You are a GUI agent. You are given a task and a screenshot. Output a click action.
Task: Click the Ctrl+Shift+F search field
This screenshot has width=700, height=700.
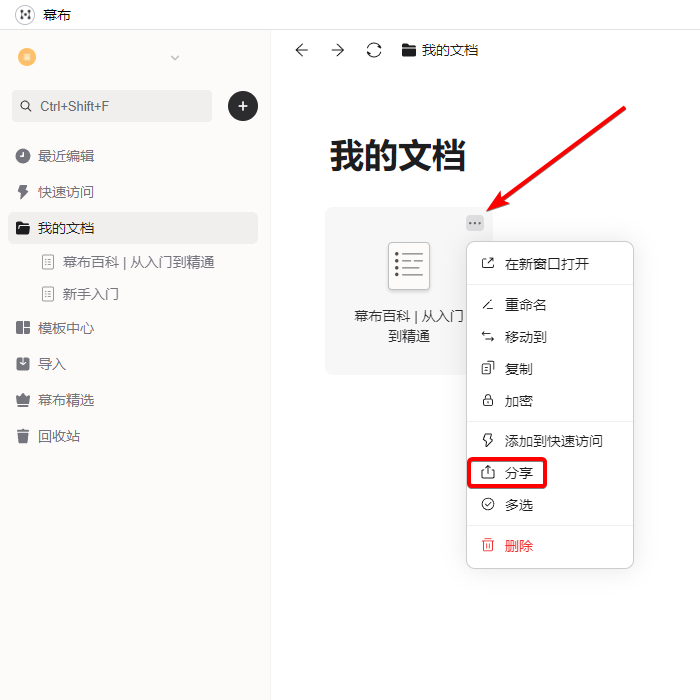click(x=112, y=106)
